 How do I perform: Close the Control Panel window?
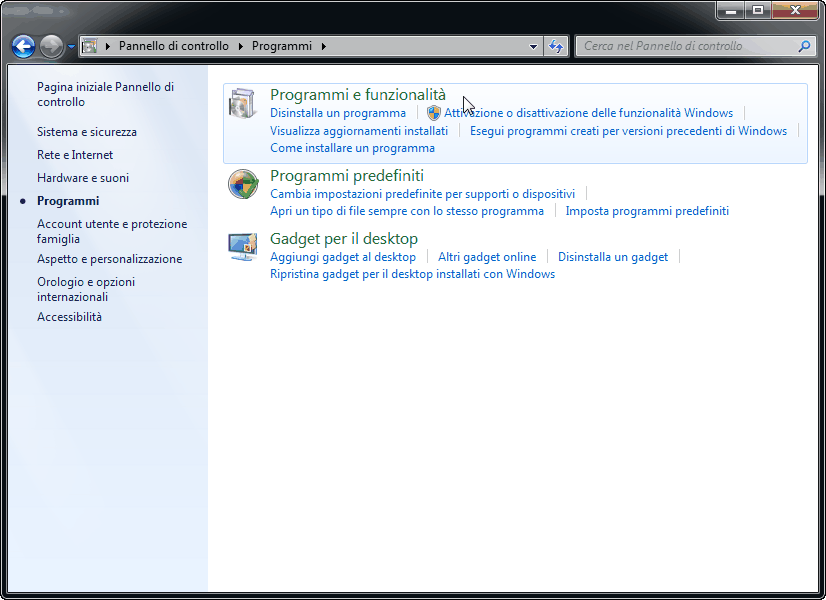[x=795, y=10]
